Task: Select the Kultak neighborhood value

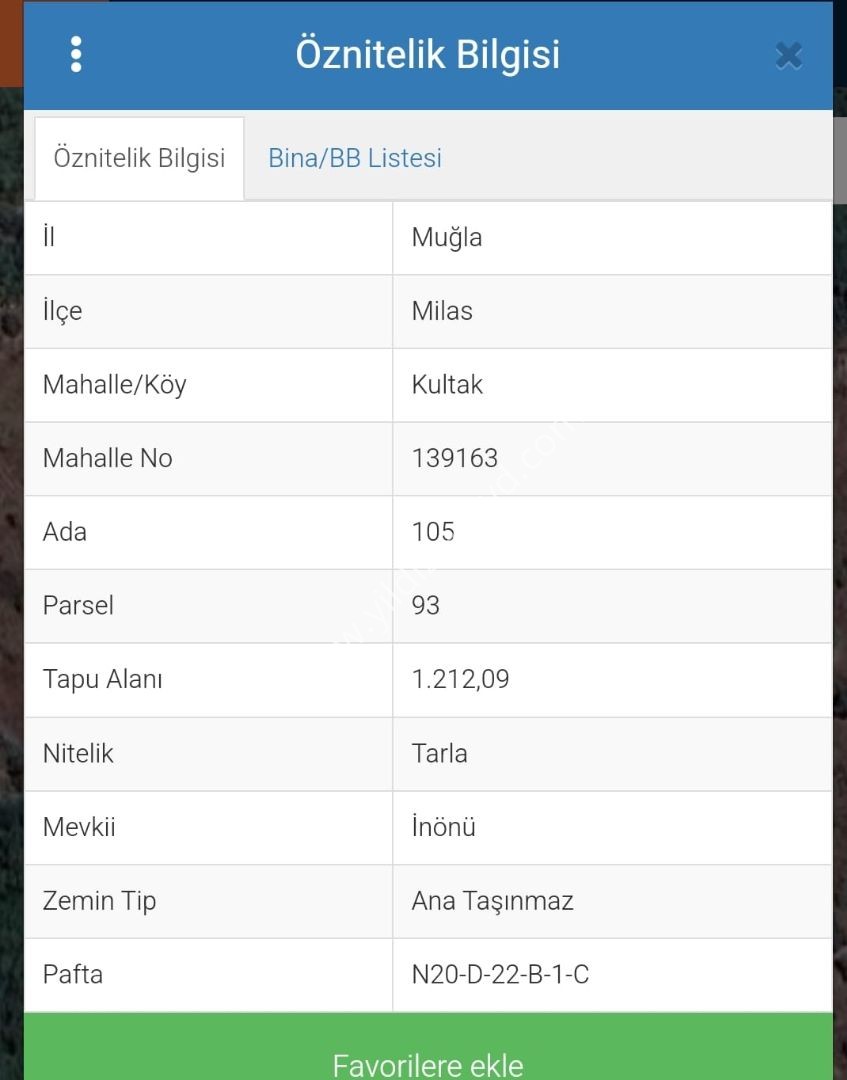Action: pos(447,385)
